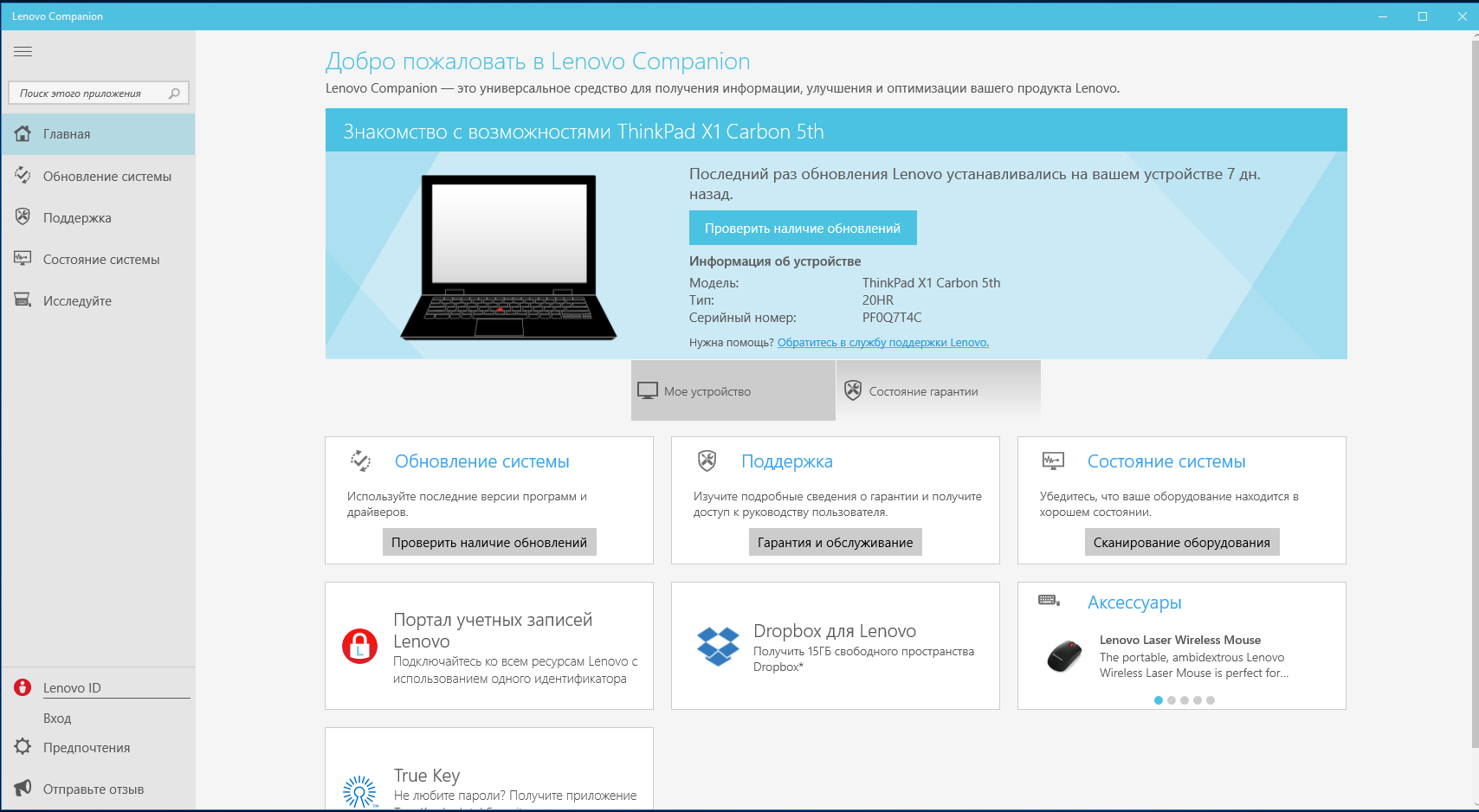Switch to the Мое устройство tab
The width and height of the screenshot is (1479, 812).
(733, 390)
